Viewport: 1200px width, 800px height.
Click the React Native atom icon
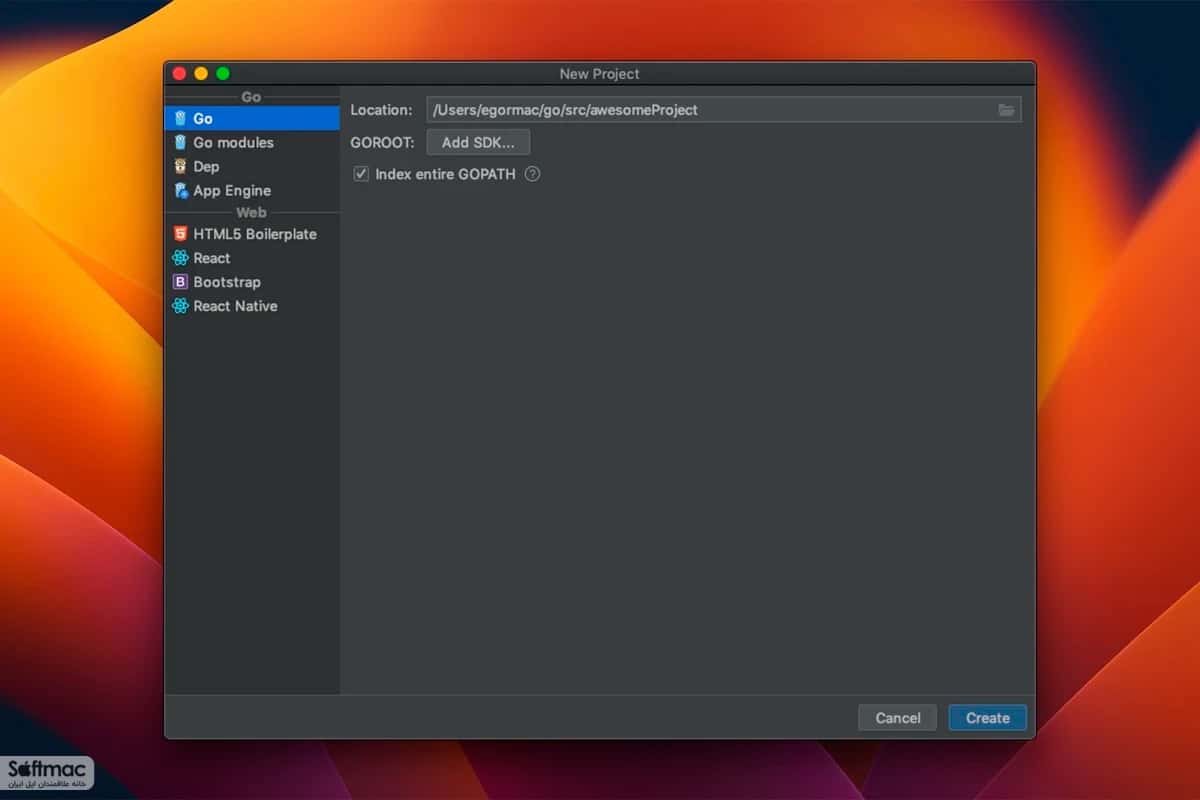coord(180,306)
